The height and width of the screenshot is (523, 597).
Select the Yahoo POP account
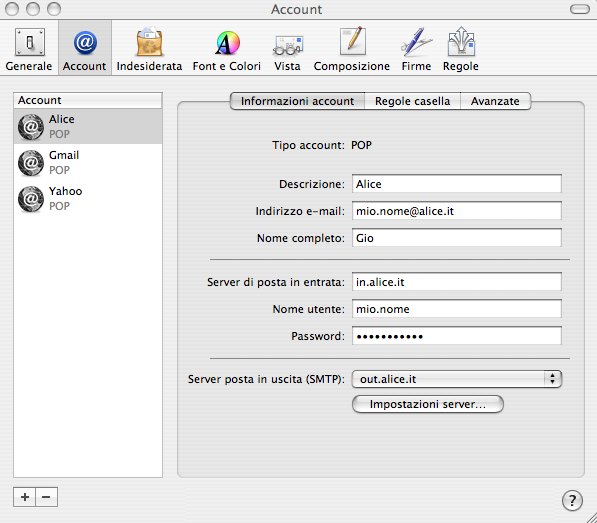click(88, 198)
